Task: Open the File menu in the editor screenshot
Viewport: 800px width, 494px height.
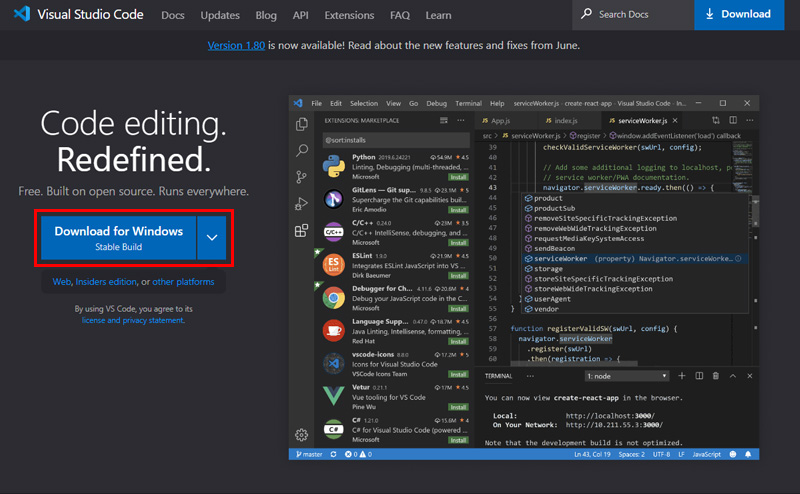Action: tap(316, 104)
